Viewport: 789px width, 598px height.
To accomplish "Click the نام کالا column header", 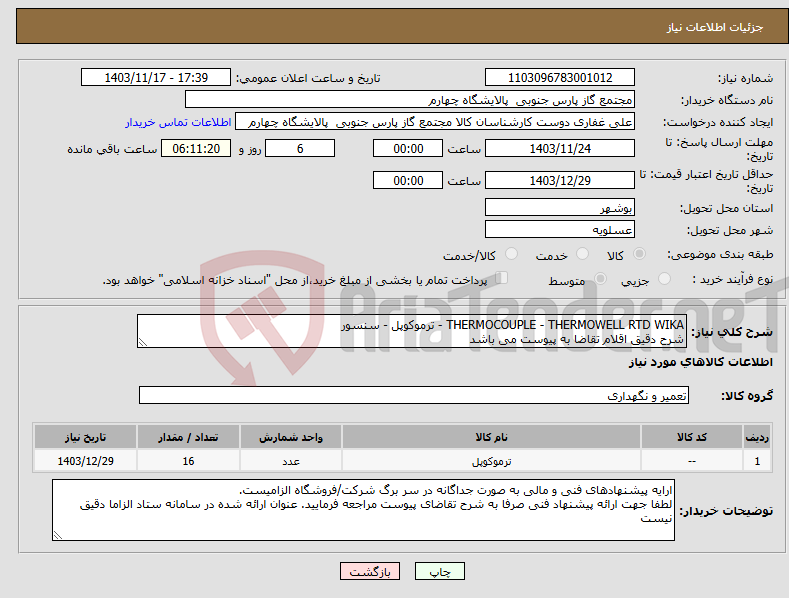I will pos(491,437).
